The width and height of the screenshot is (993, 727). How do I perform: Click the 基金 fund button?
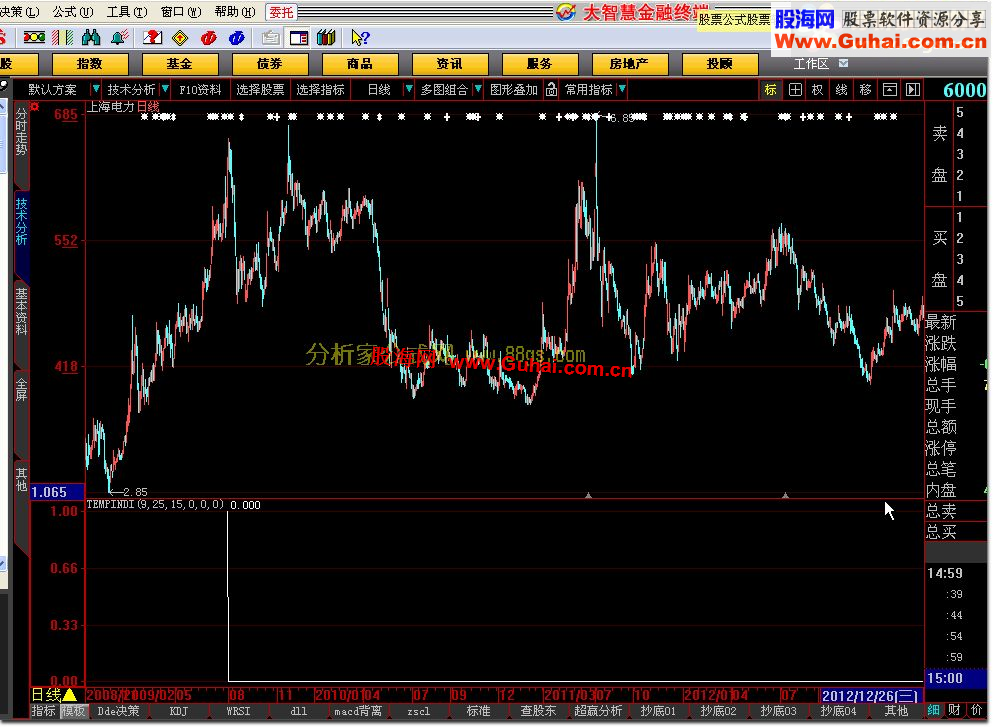click(180, 64)
